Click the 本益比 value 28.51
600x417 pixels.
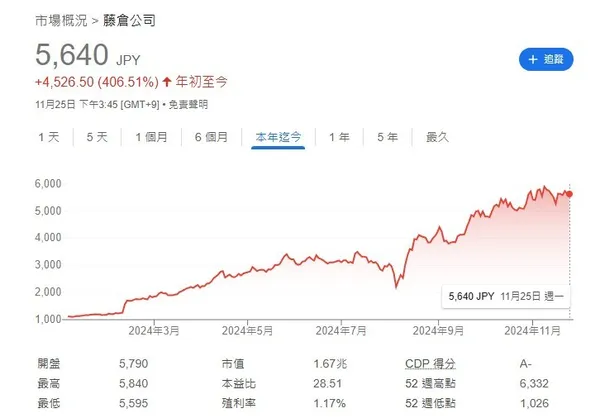click(x=328, y=383)
